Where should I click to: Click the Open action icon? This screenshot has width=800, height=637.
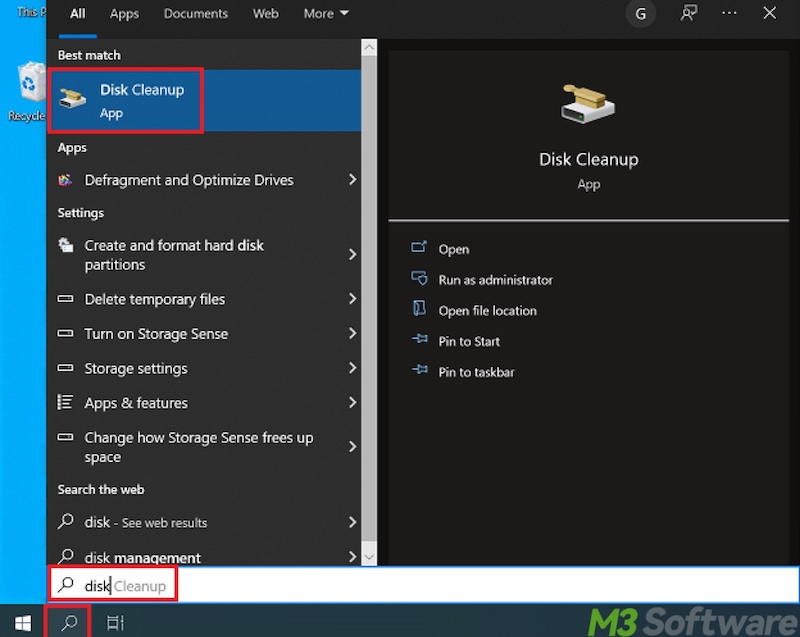pyautogui.click(x=419, y=247)
